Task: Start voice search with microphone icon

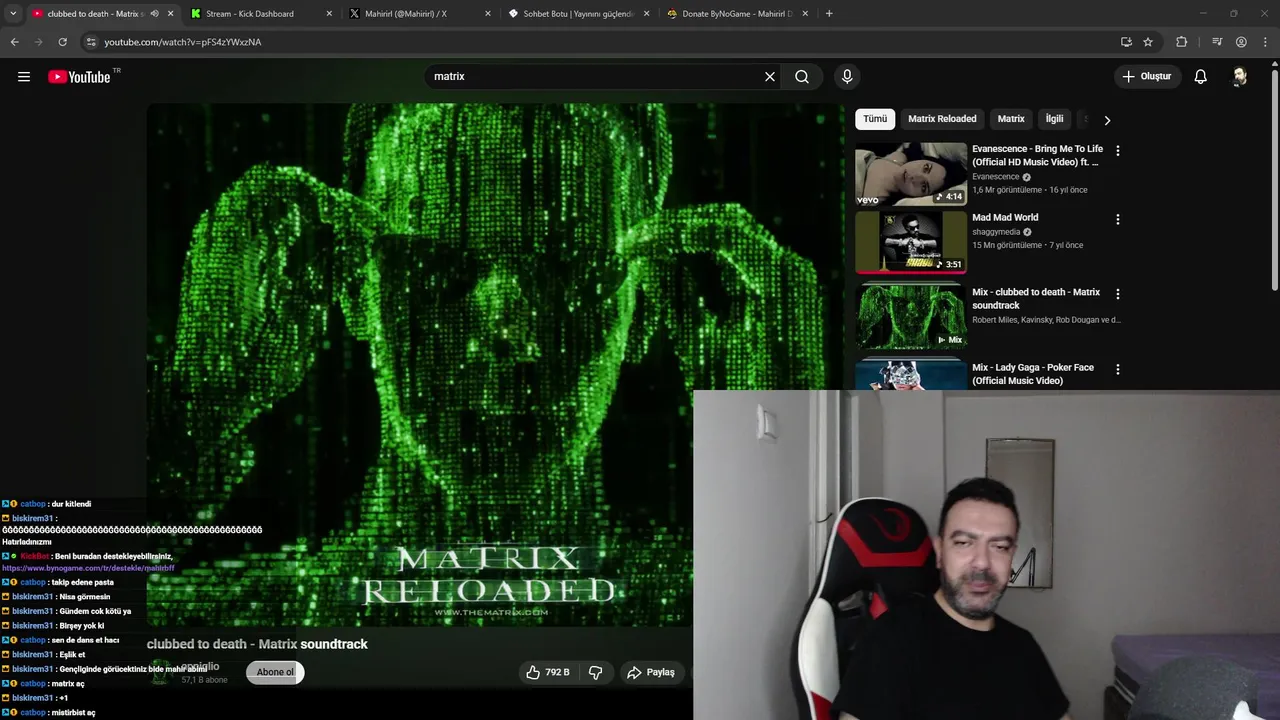Action: point(847,77)
